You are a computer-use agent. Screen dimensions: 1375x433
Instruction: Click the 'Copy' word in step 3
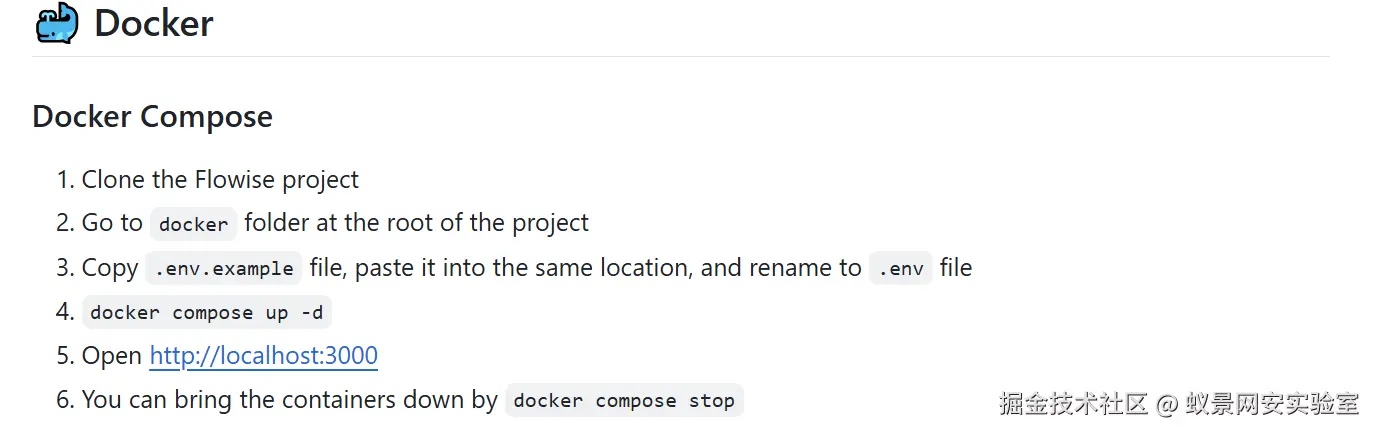(x=110, y=268)
